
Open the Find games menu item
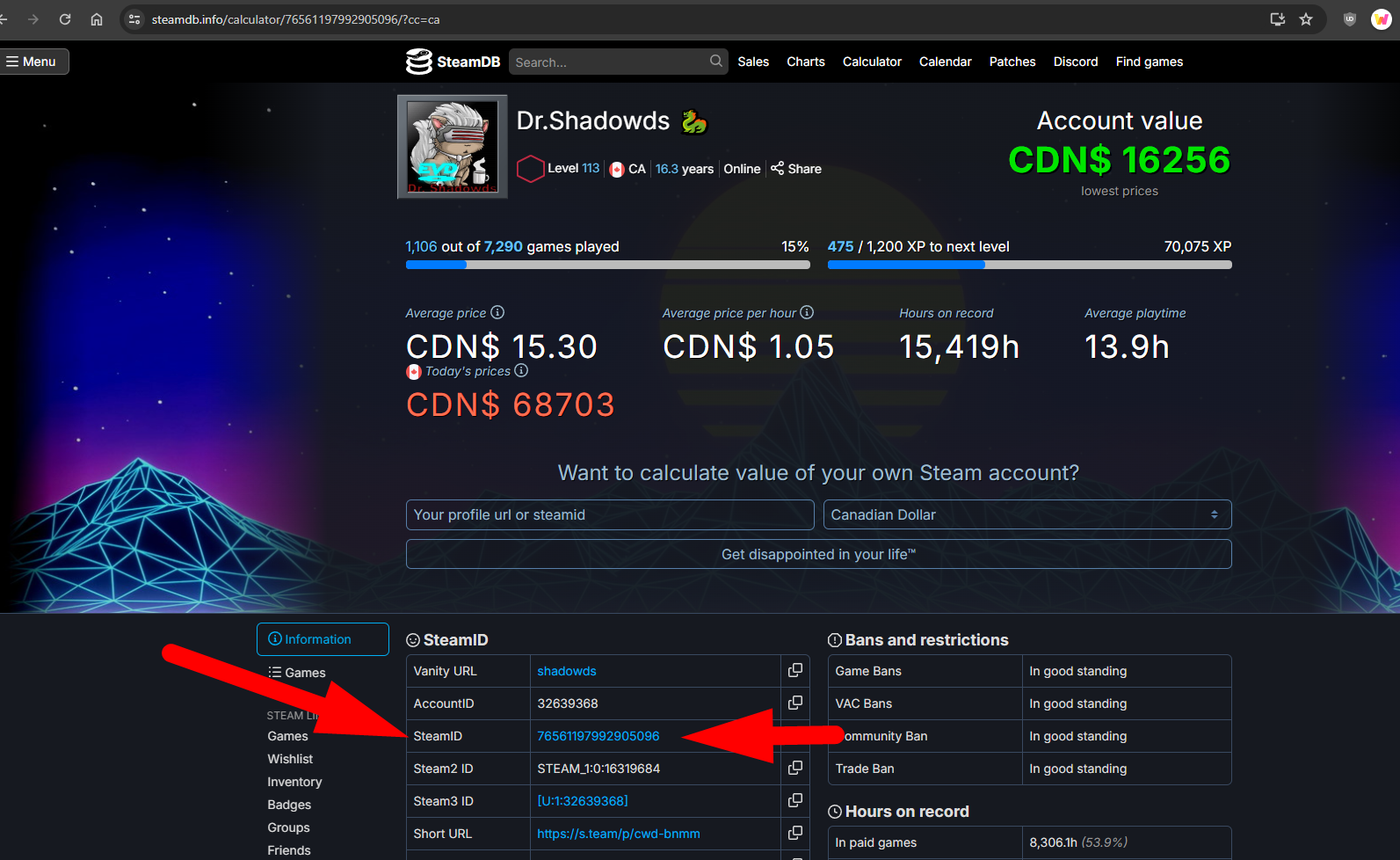tap(1150, 62)
